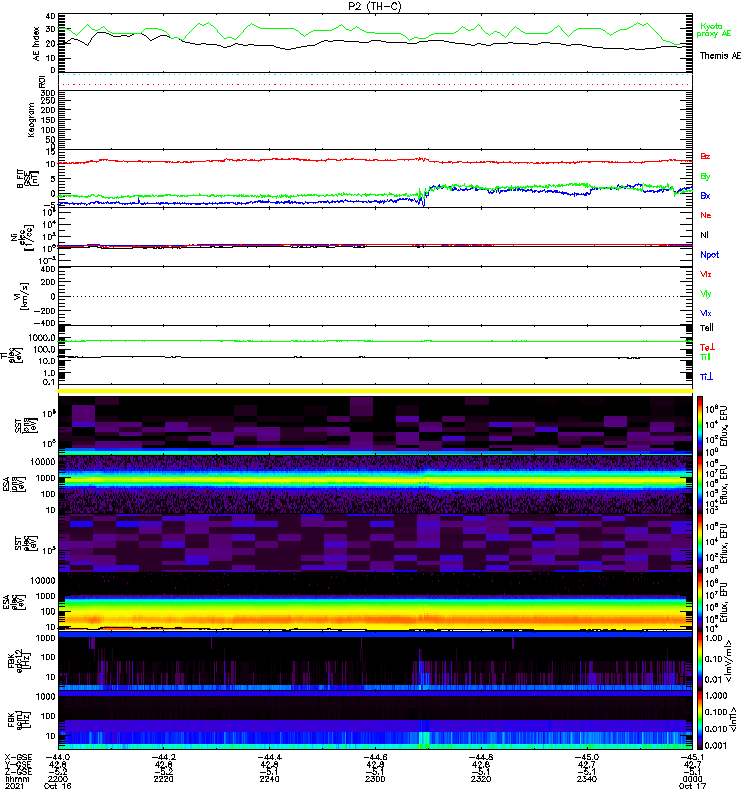Click the 2320 time tick label
Screen dimensions: 750x800
(x=481, y=779)
